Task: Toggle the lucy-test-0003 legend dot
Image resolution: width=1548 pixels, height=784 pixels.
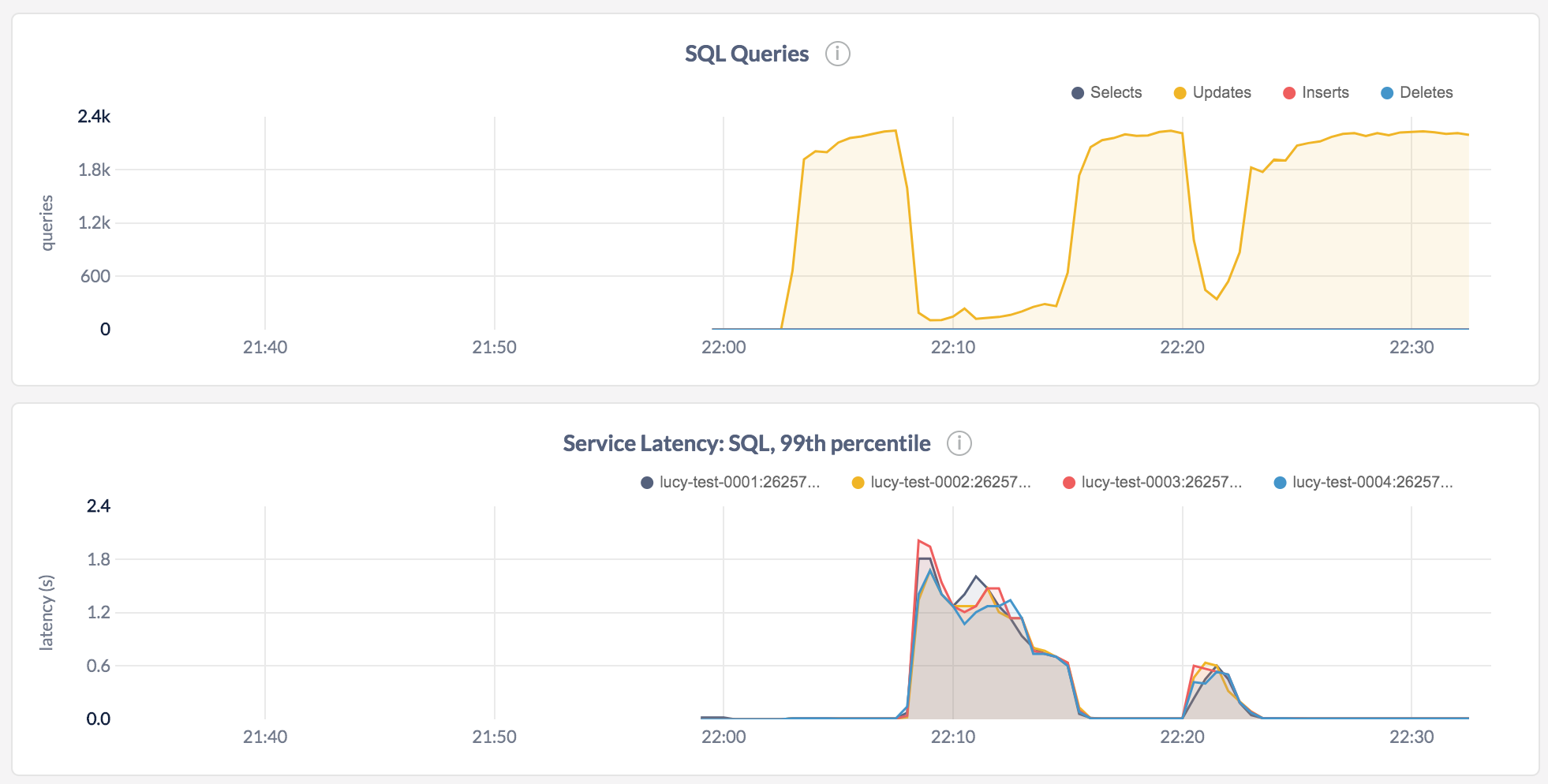Action: 1069,483
